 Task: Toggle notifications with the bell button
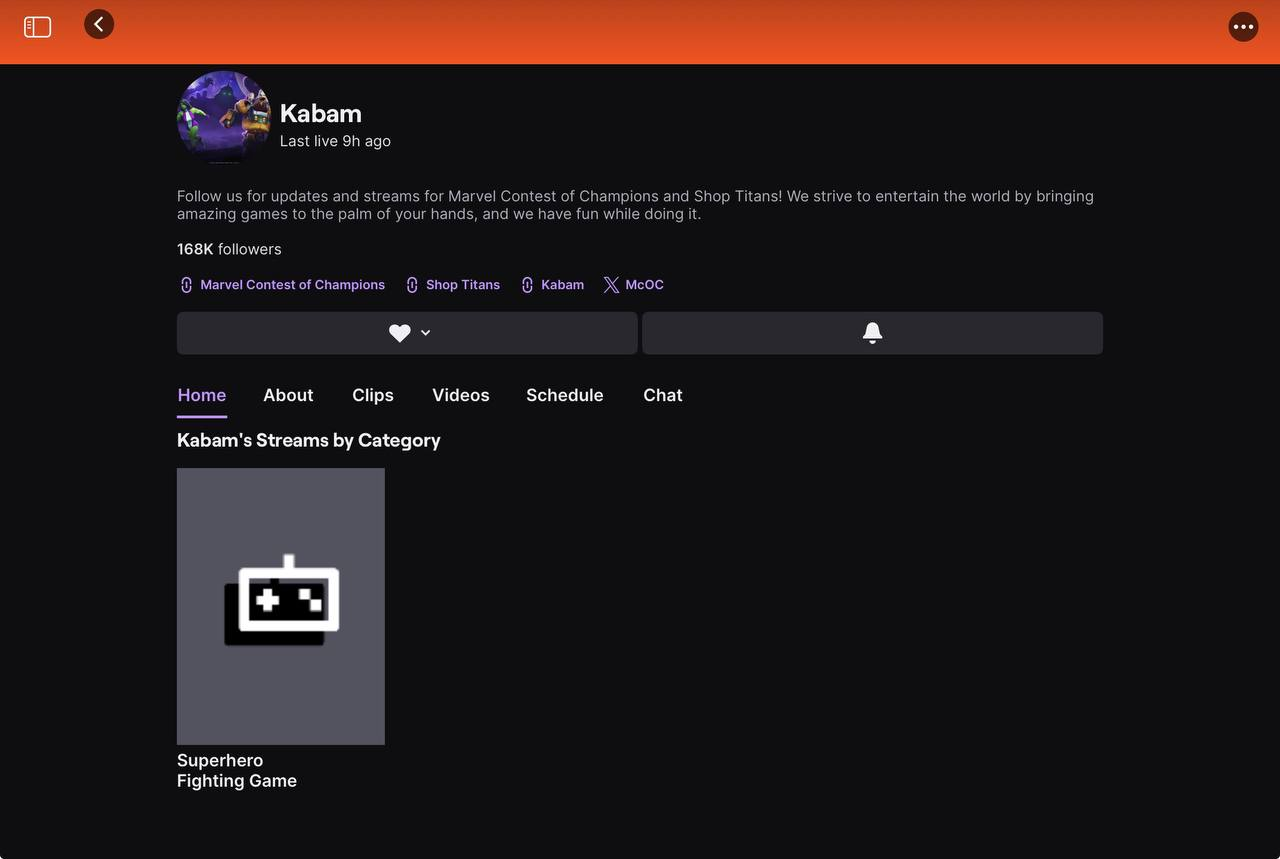pyautogui.click(x=872, y=333)
